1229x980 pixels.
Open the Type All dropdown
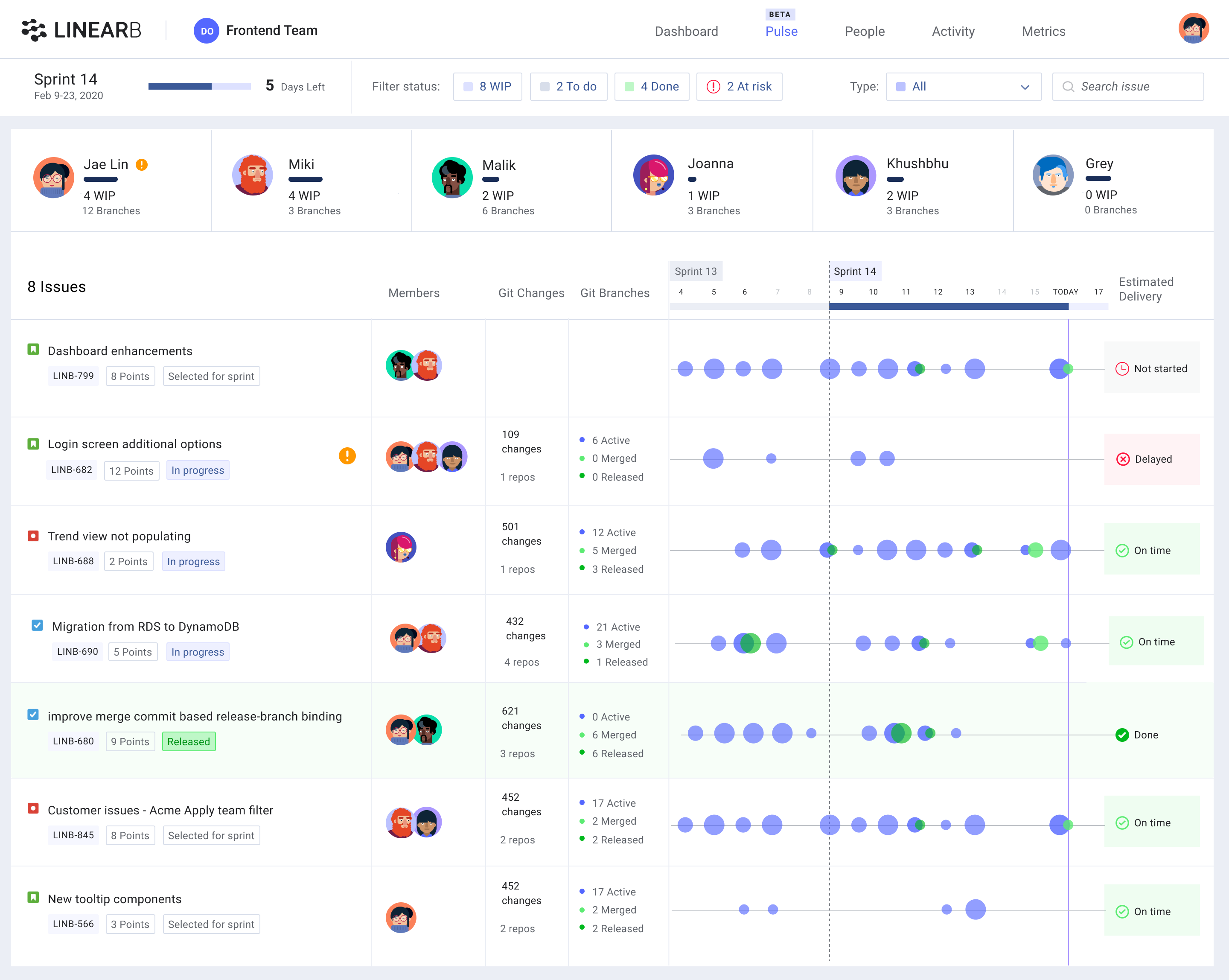point(964,87)
